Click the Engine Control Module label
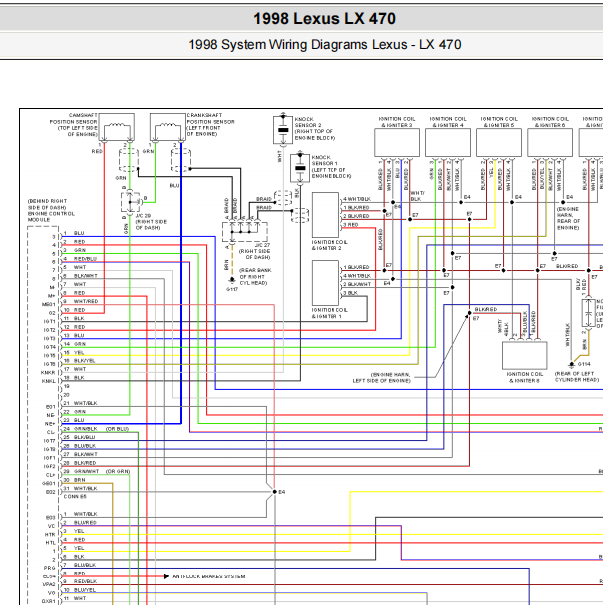Screen dimensions: 603x605 [x=51, y=210]
